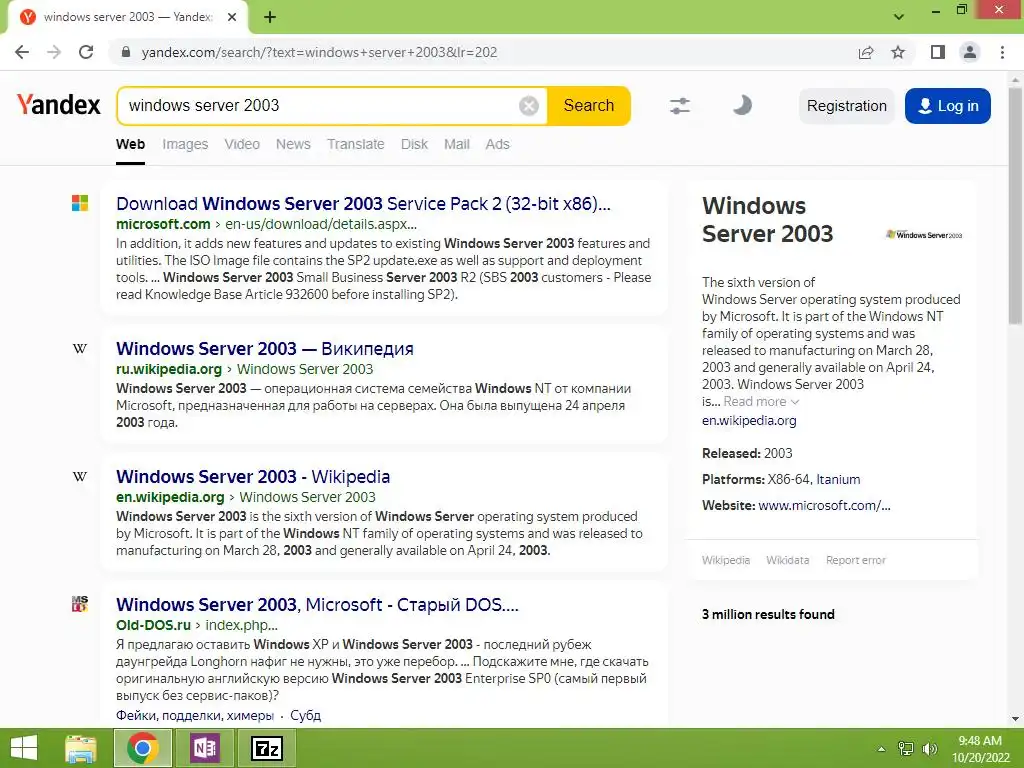This screenshot has height=768, width=1024.
Task: Open Фейки, подделки, химеры sublink
Action: point(195,715)
